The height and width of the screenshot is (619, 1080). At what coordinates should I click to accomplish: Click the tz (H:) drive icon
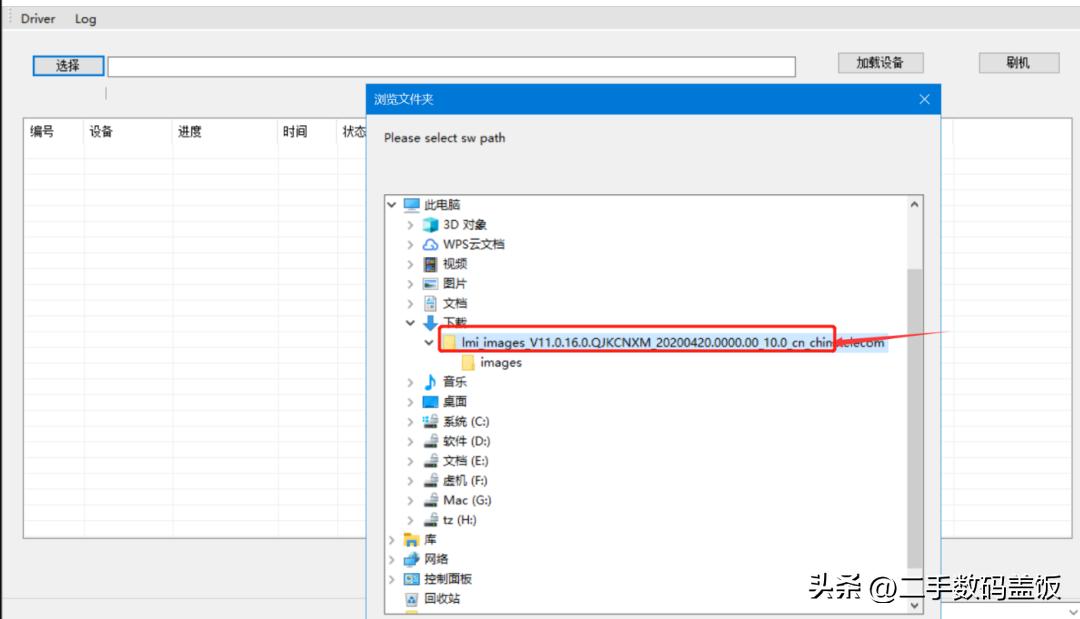[x=430, y=520]
